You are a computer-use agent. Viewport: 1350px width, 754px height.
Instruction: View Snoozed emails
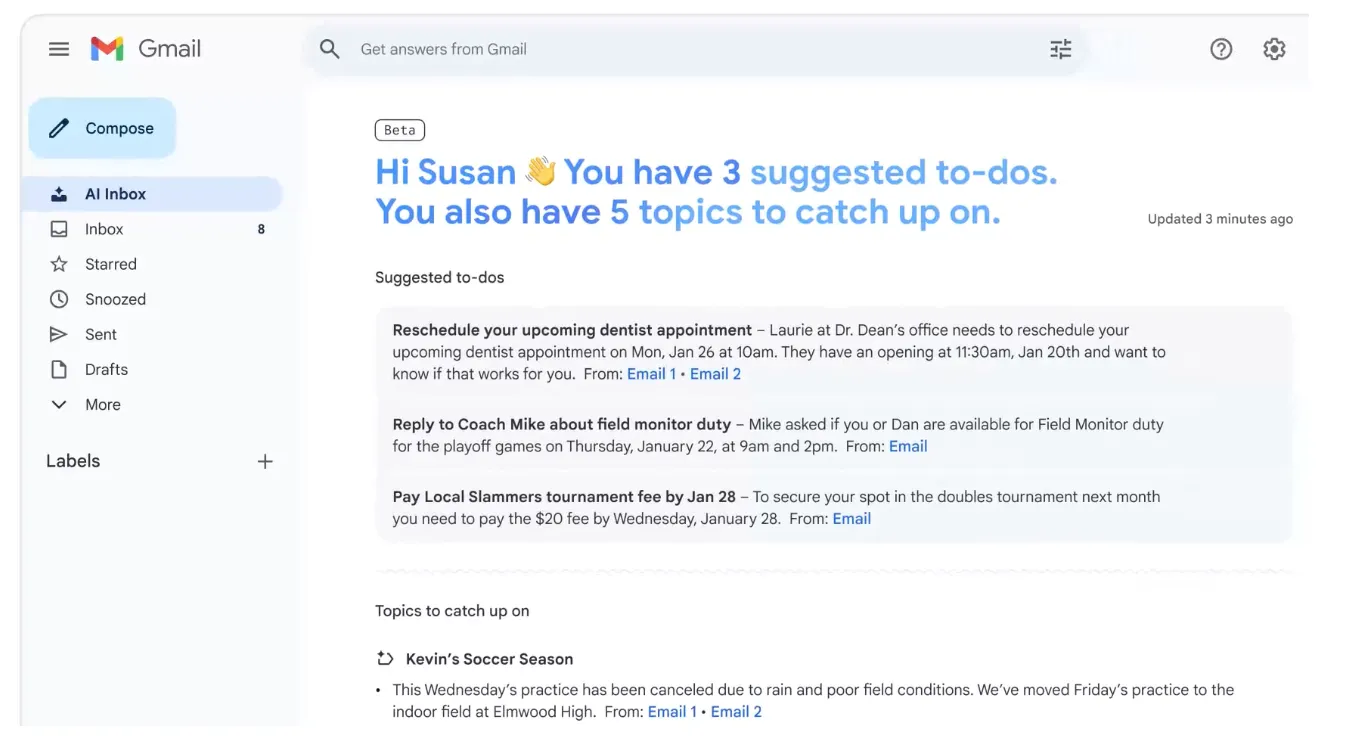(x=115, y=299)
